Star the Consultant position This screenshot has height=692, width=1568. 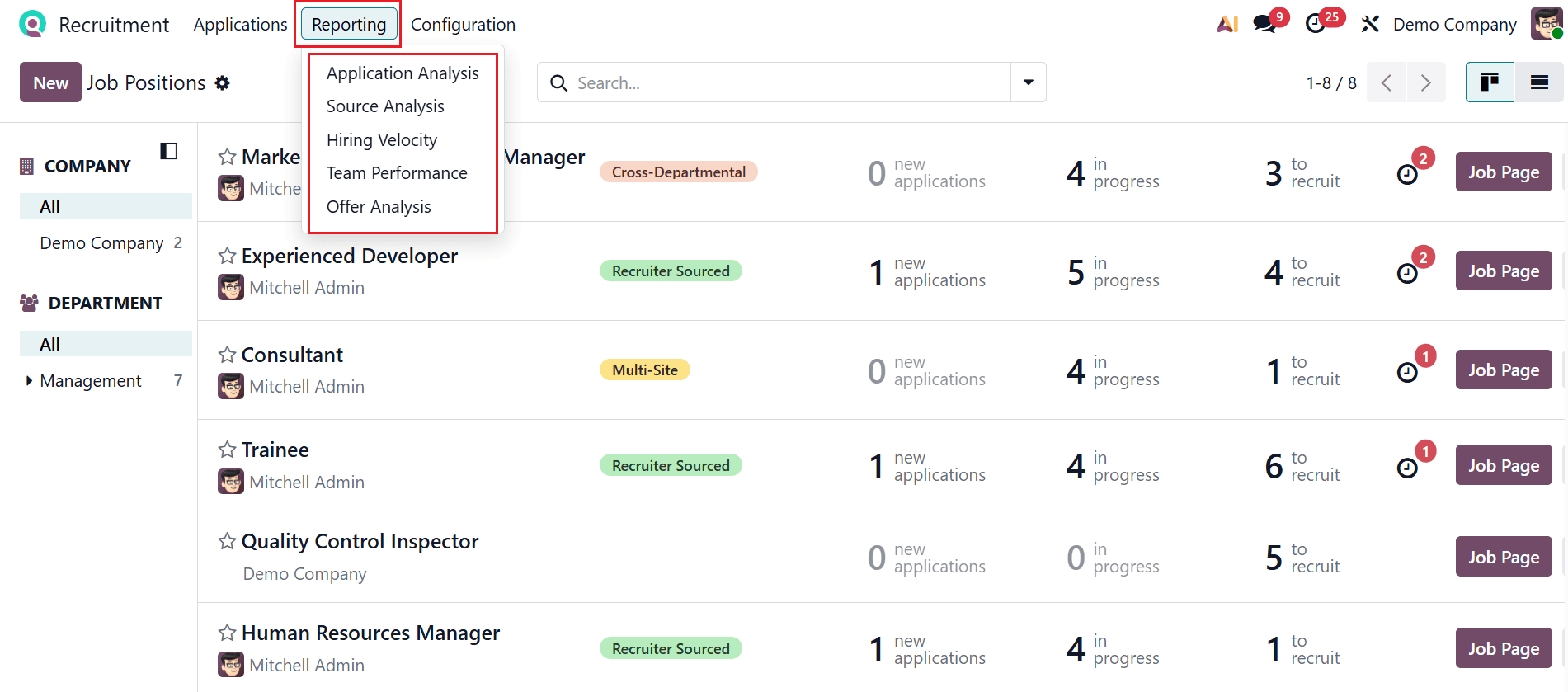coord(226,354)
